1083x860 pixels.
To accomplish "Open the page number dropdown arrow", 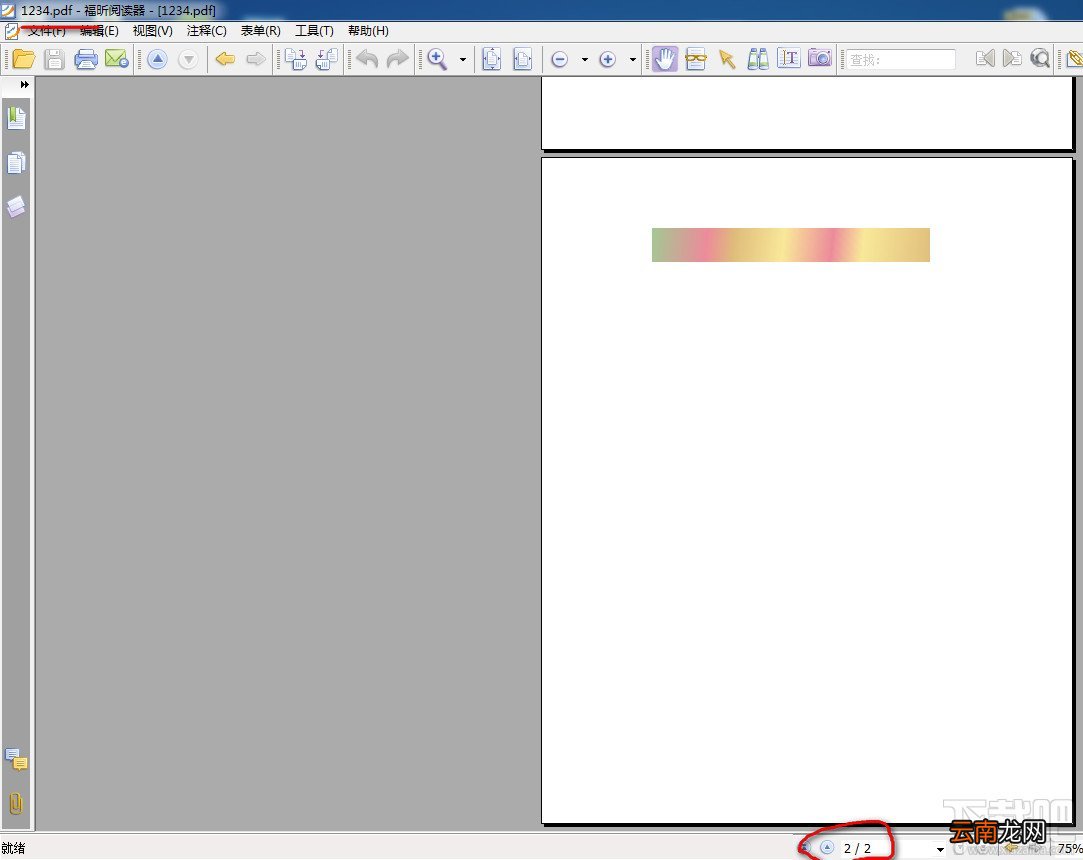I will point(940,850).
